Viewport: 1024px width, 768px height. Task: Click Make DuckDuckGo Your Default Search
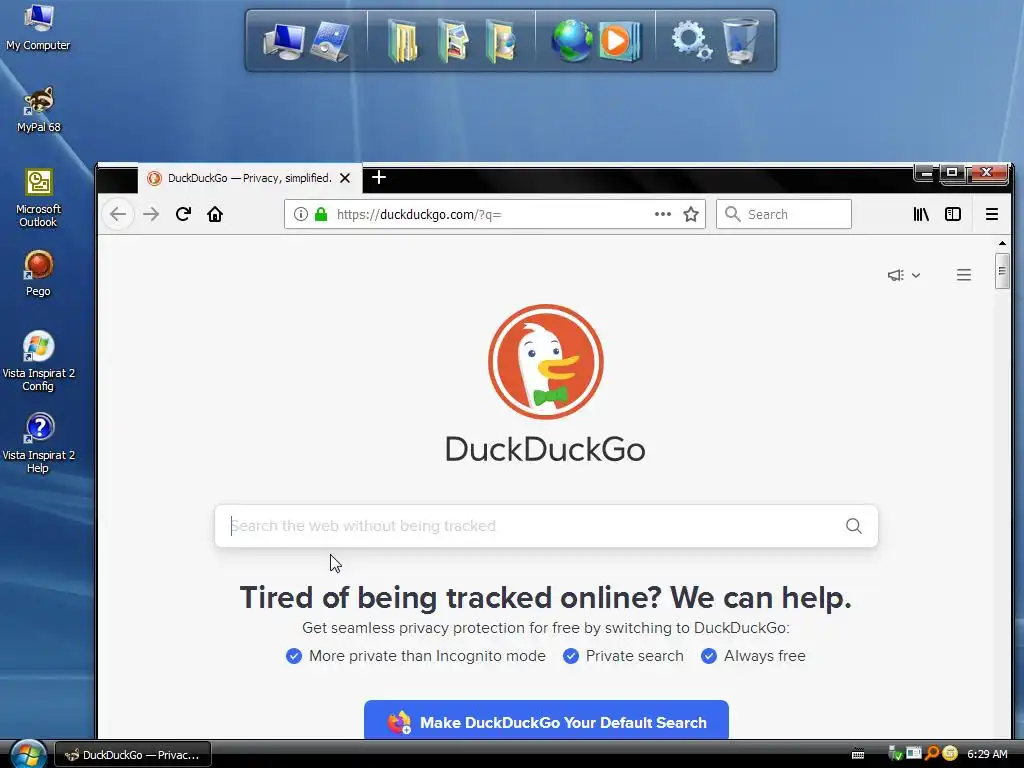pyautogui.click(x=546, y=720)
